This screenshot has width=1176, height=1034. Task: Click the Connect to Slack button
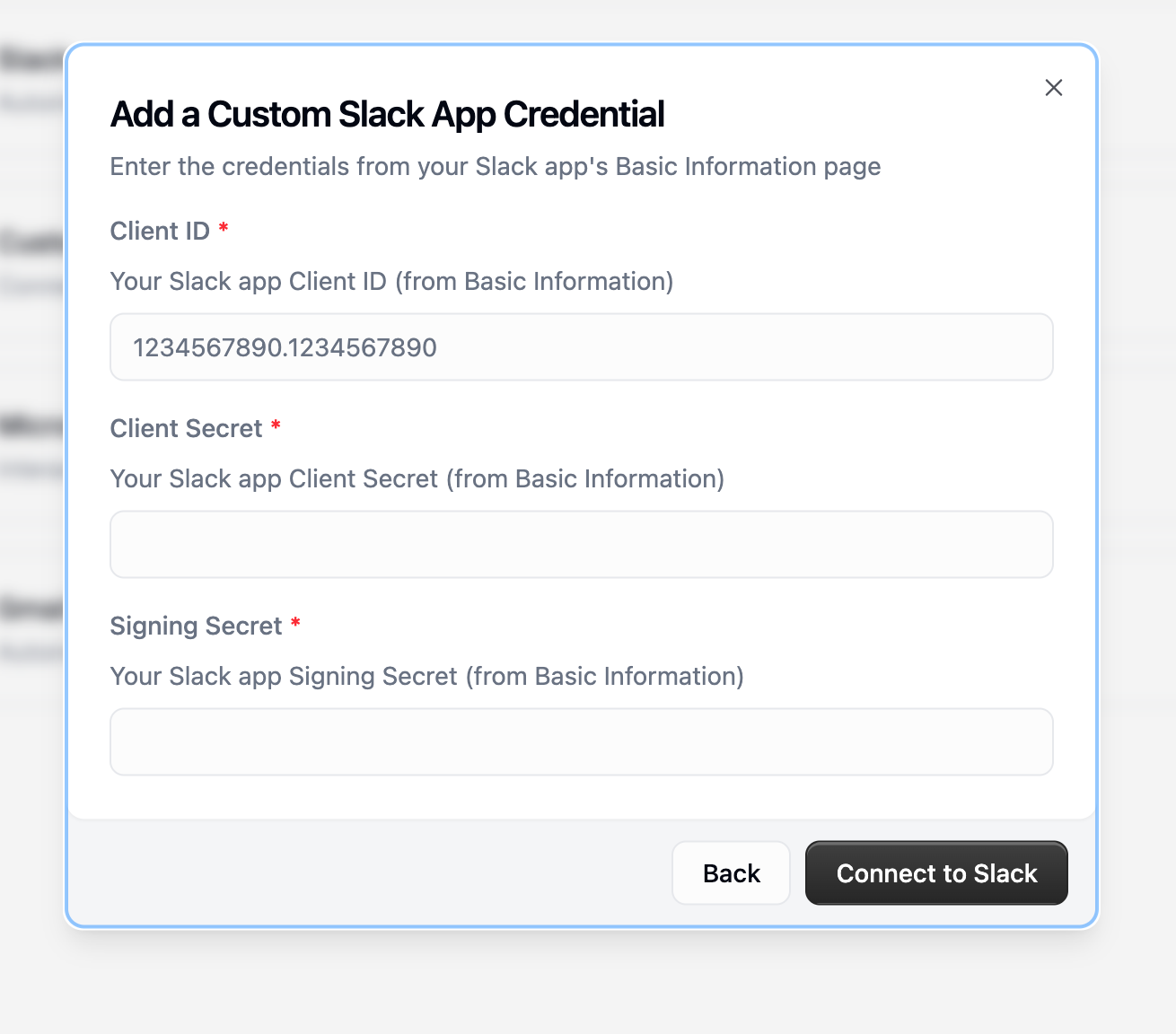pos(936,872)
